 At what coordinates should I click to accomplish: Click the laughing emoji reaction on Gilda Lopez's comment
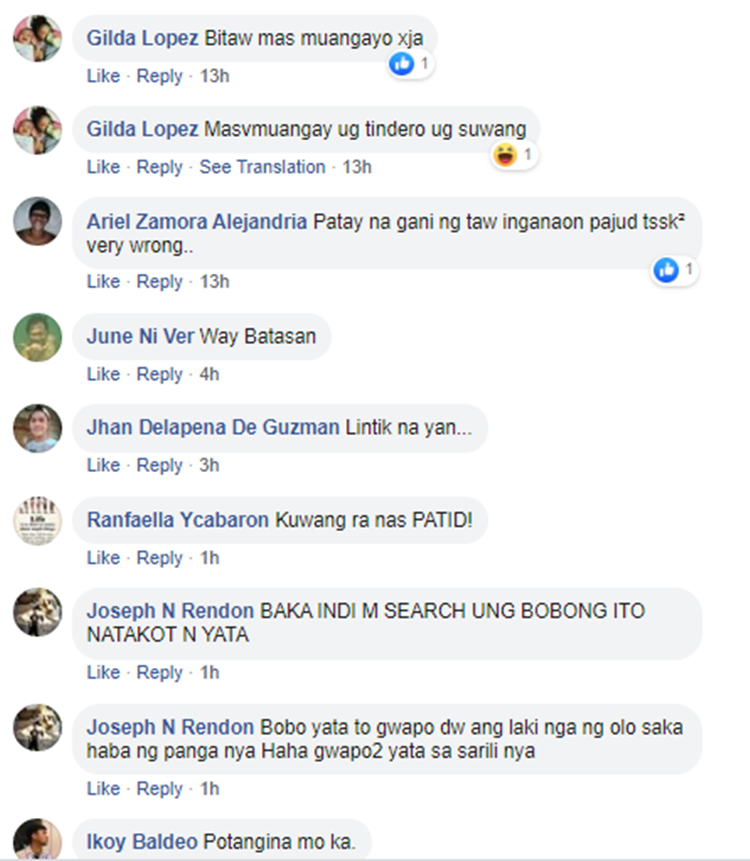(505, 154)
